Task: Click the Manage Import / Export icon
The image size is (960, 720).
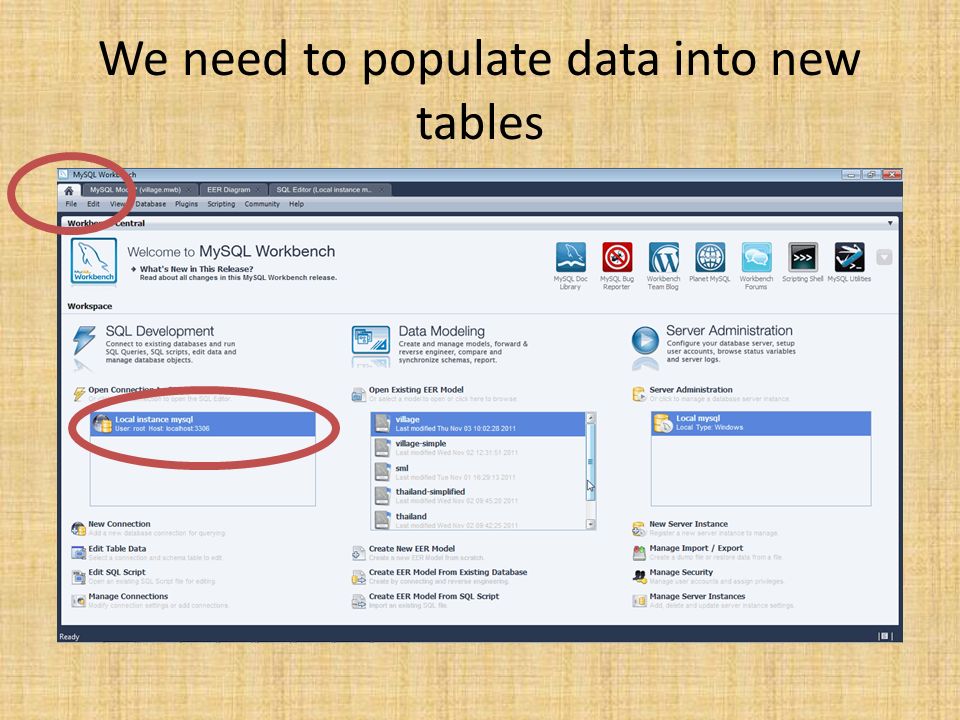Action: pos(639,553)
